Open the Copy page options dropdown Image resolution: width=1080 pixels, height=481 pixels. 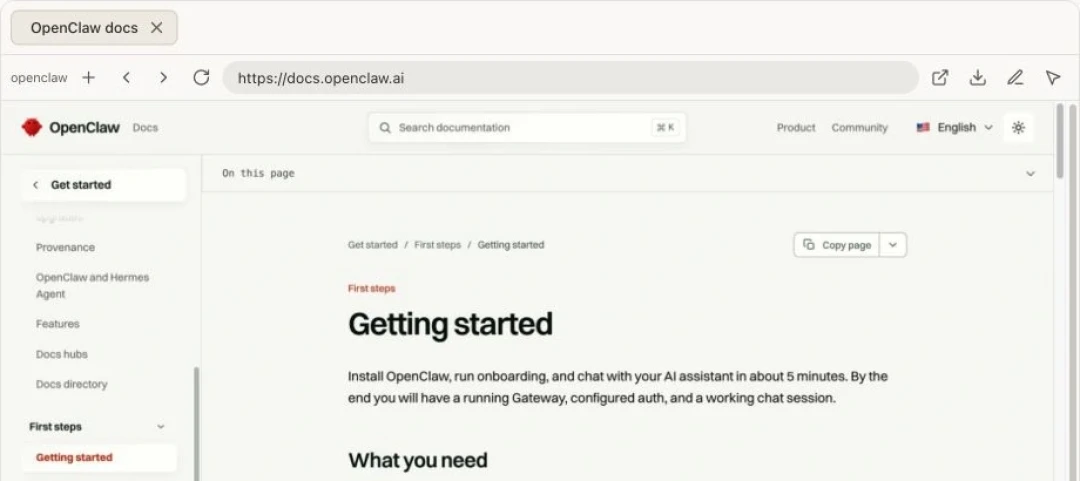[x=893, y=245]
